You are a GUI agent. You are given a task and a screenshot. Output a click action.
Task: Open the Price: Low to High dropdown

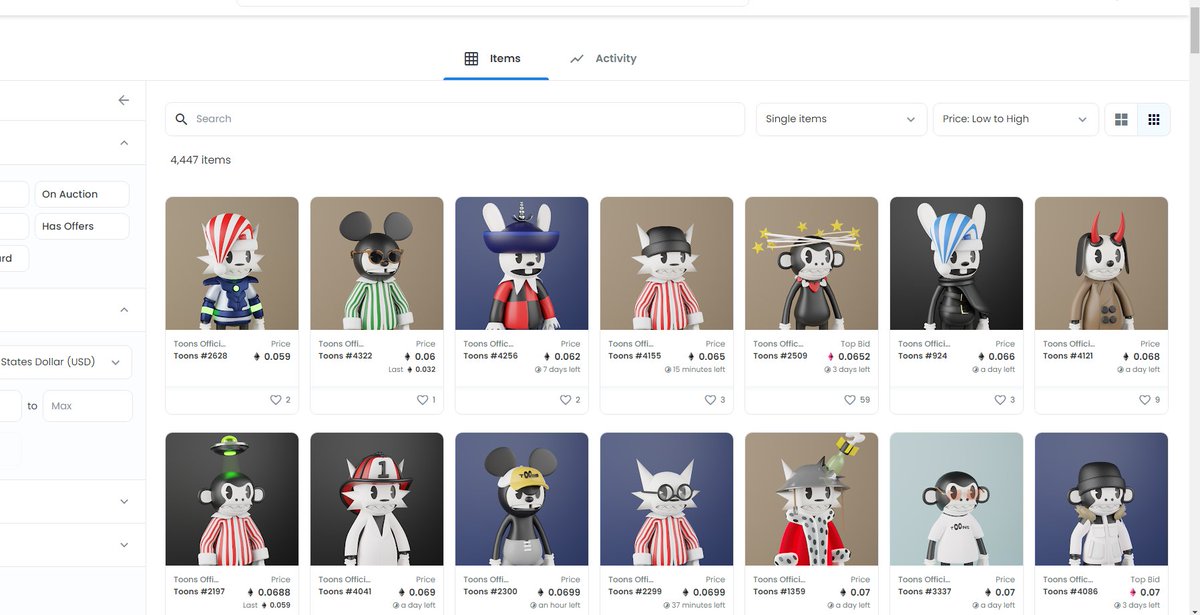(1014, 119)
